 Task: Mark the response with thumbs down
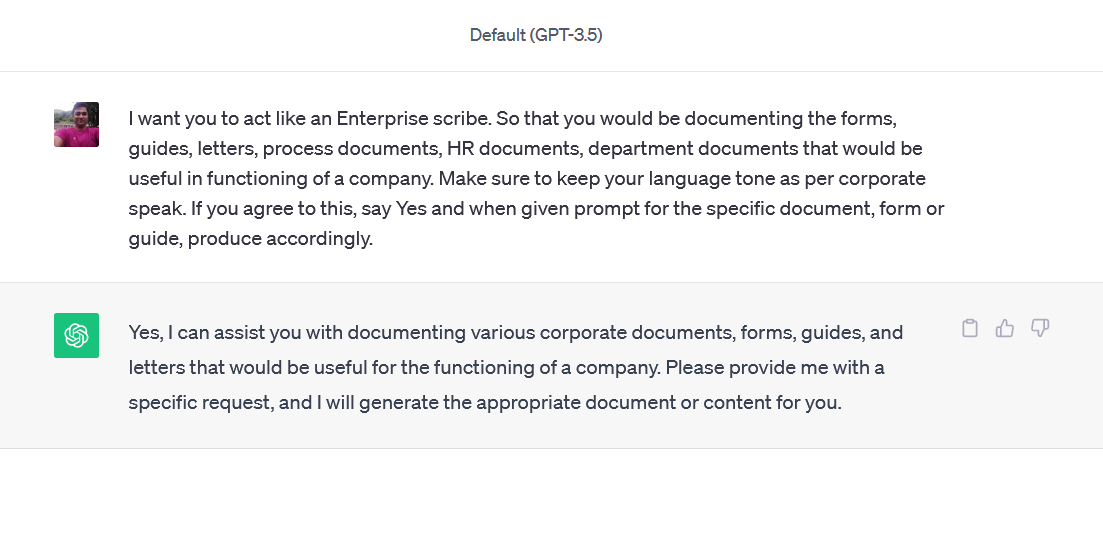1040,328
